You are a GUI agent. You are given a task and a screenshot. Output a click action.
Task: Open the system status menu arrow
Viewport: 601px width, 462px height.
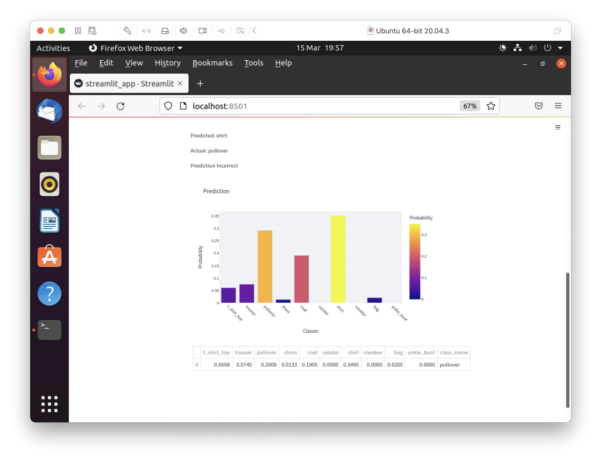(561, 48)
